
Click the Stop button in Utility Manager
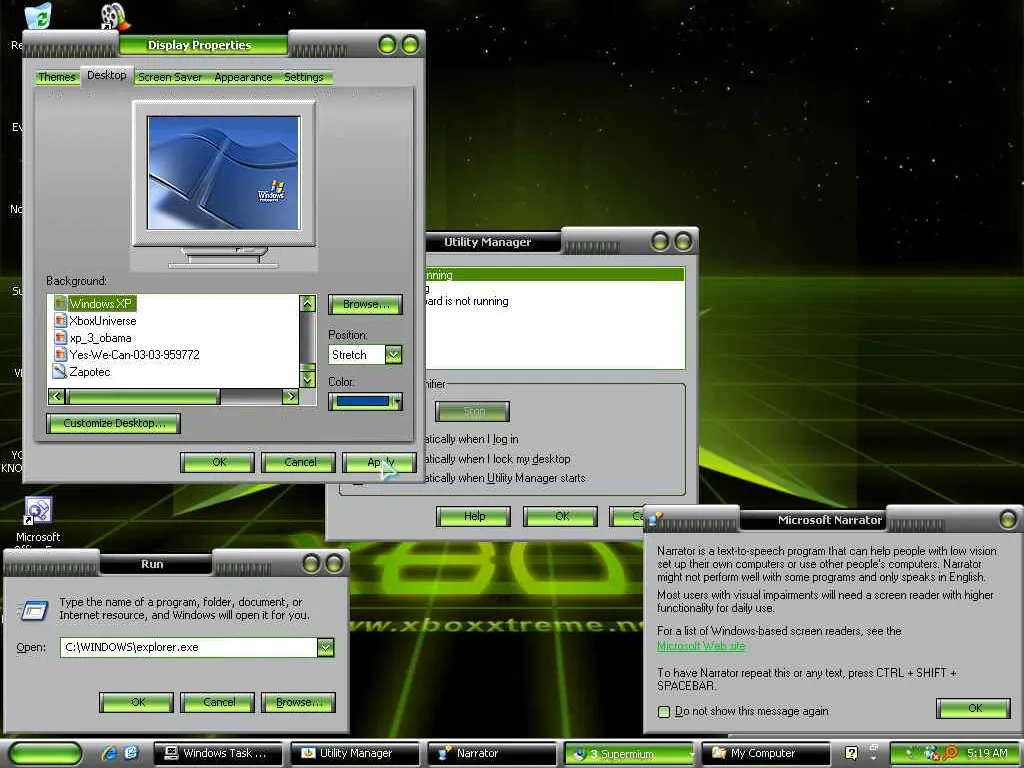tap(473, 411)
